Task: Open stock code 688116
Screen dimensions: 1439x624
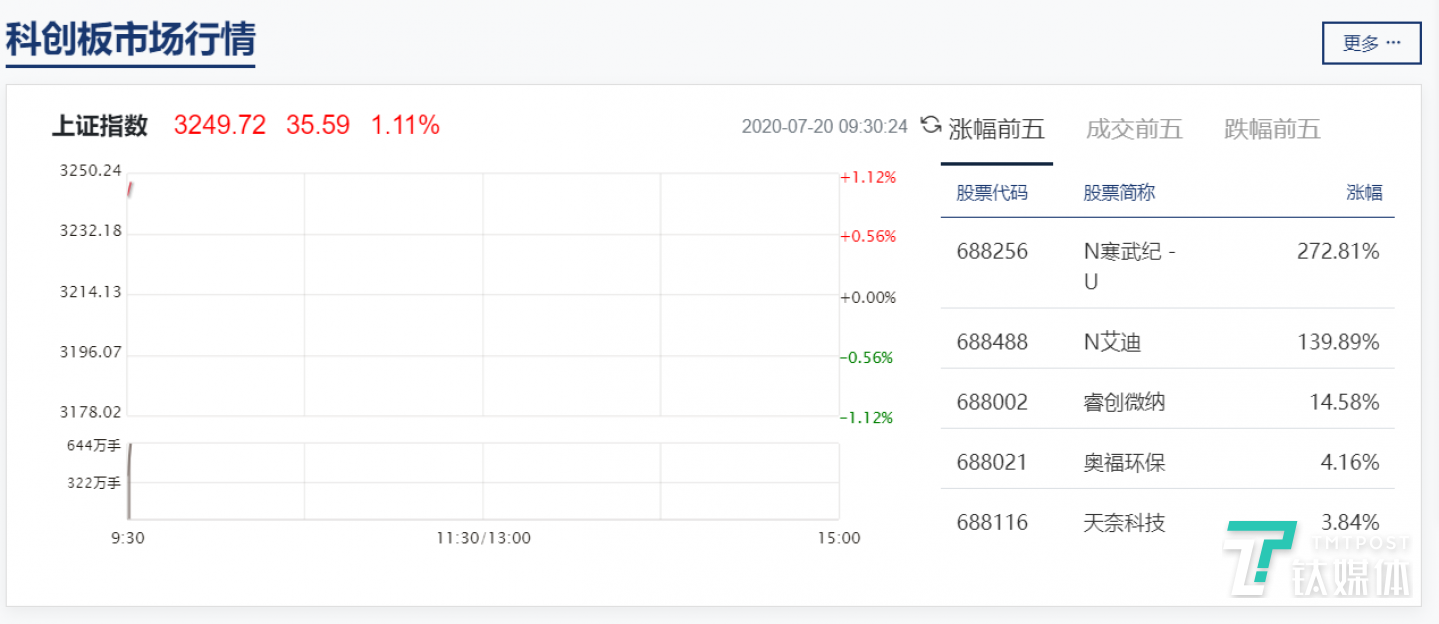Action: click(x=991, y=522)
